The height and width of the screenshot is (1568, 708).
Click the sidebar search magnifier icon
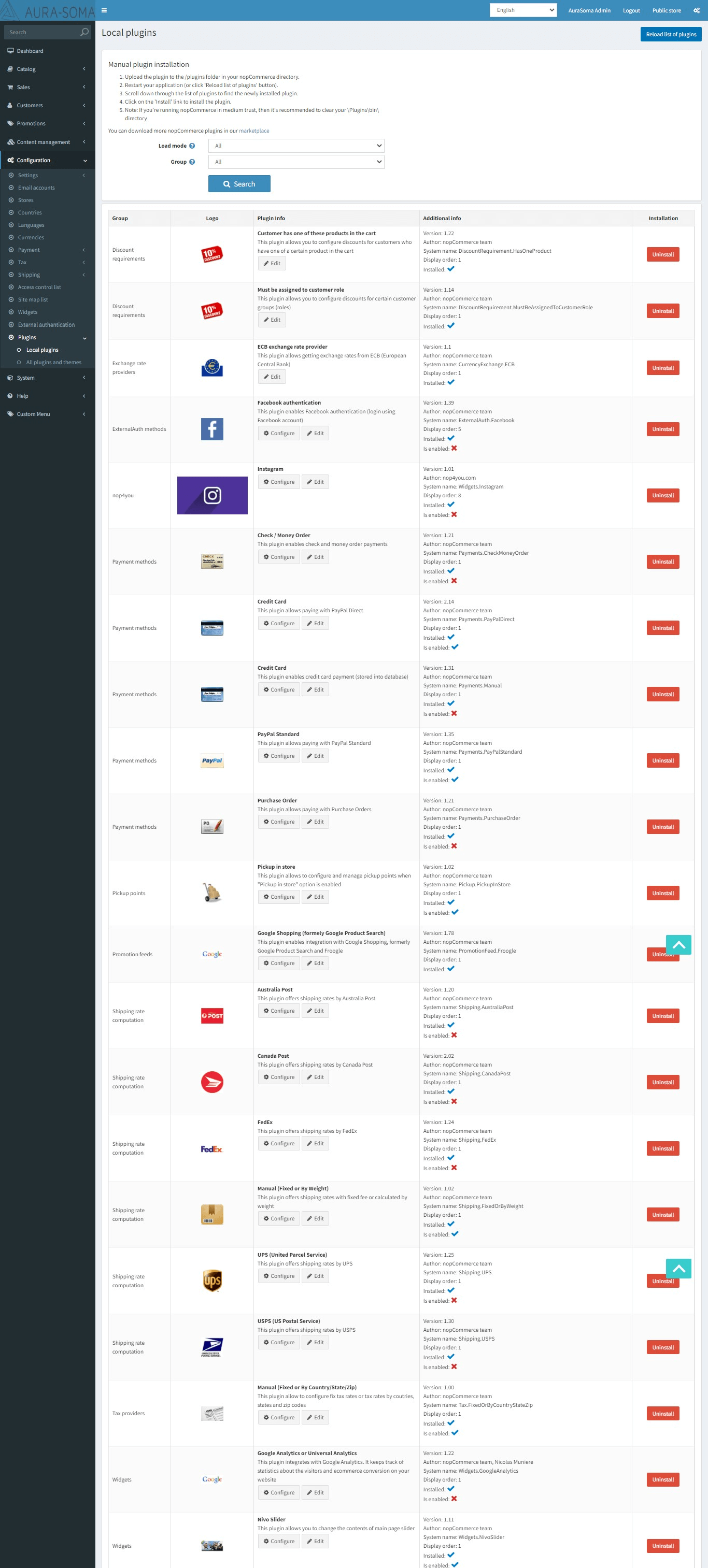point(84,32)
